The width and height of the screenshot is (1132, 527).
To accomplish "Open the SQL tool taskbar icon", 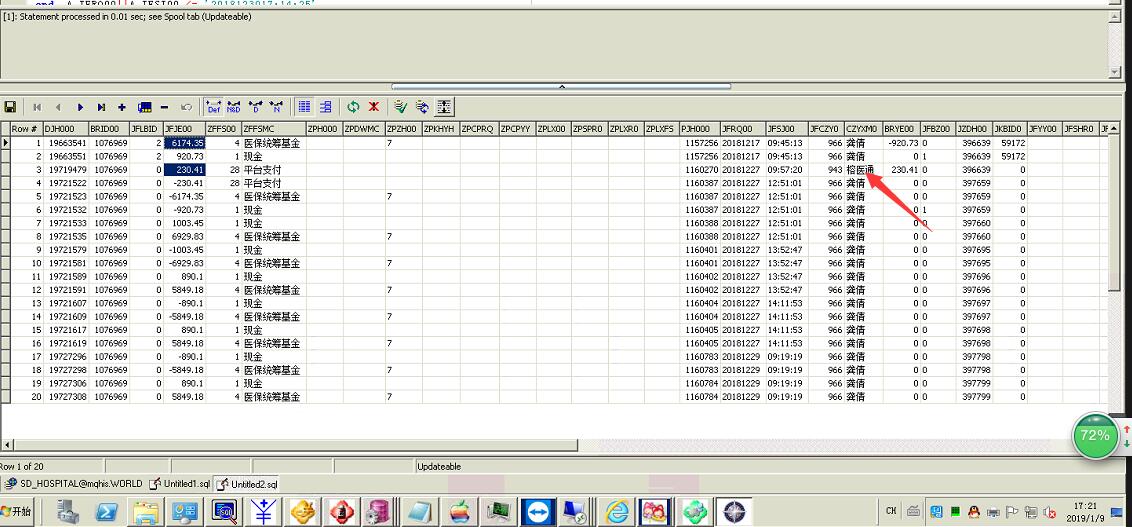I will coord(225,513).
